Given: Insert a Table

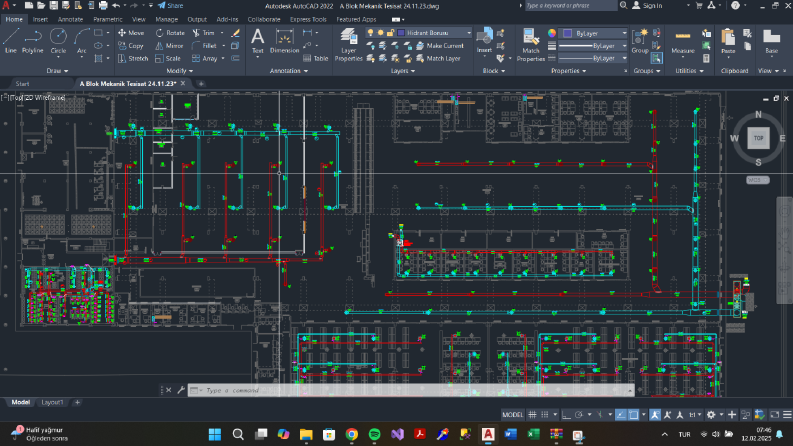Looking at the screenshot, I should pos(316,59).
